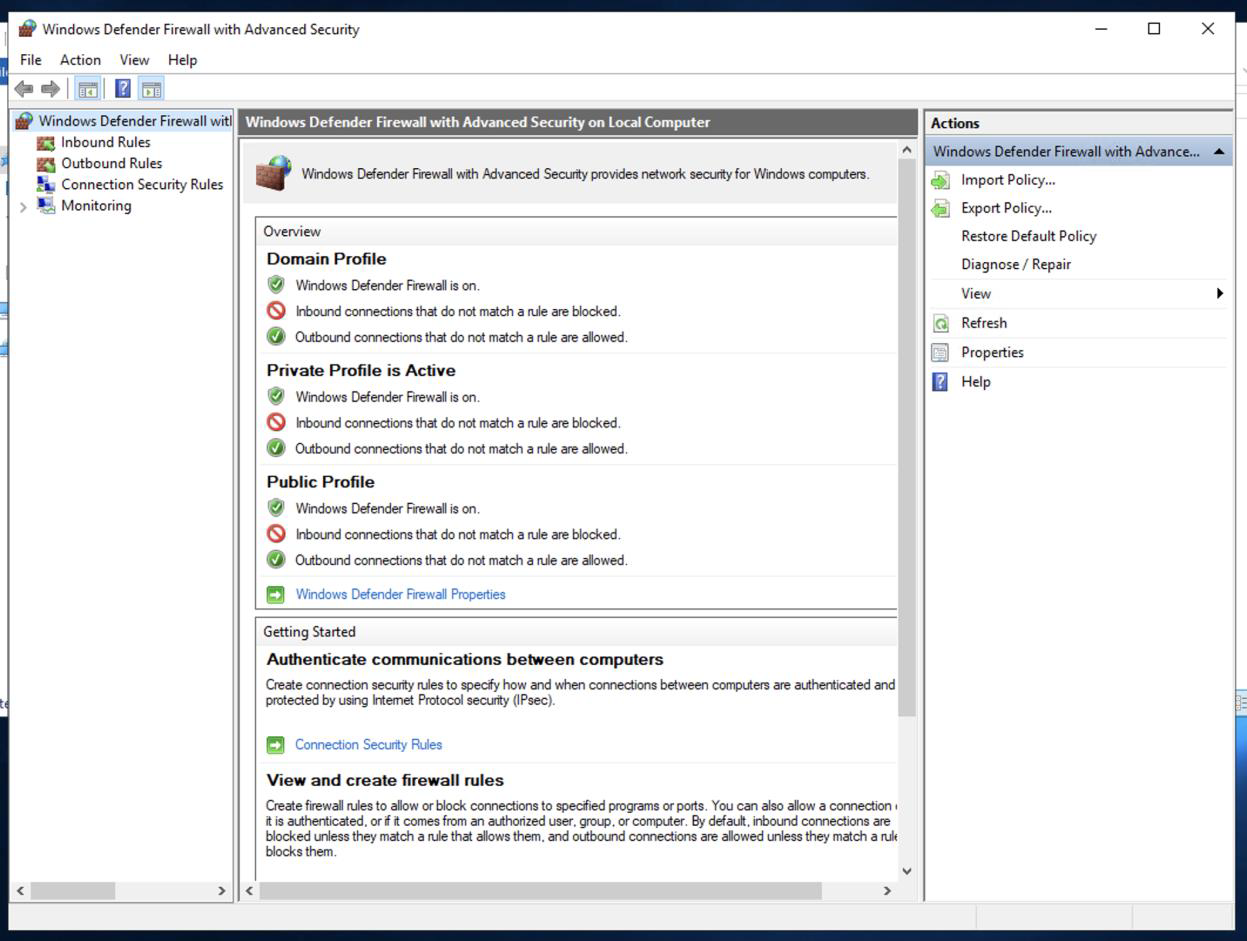Open the Help menu in the menu bar

click(182, 60)
